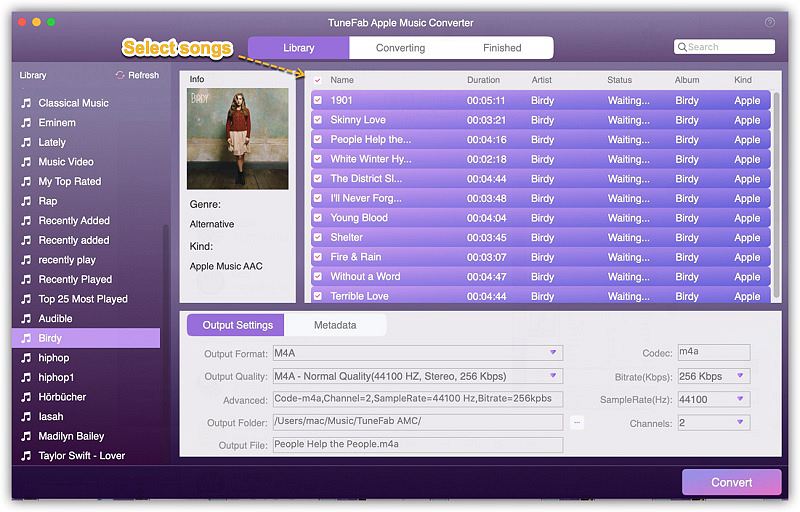Toggle the select-all checkbox in table header
This screenshot has width=800, height=512.
pos(317,80)
